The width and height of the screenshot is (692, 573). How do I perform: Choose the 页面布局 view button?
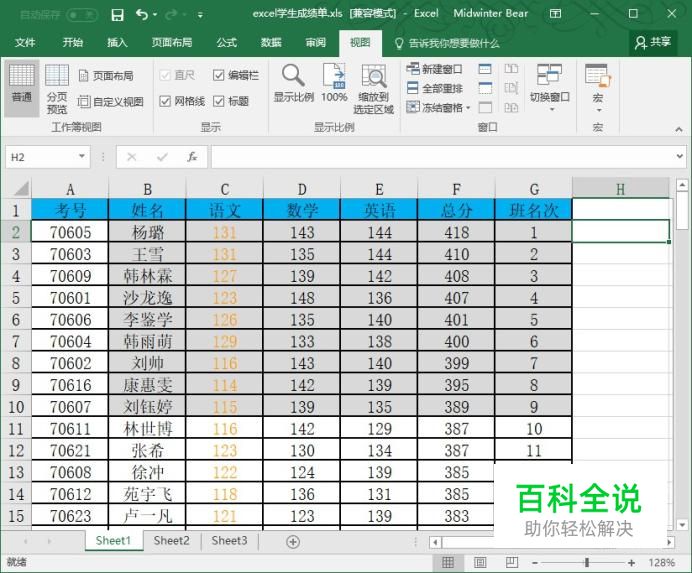(x=106, y=76)
